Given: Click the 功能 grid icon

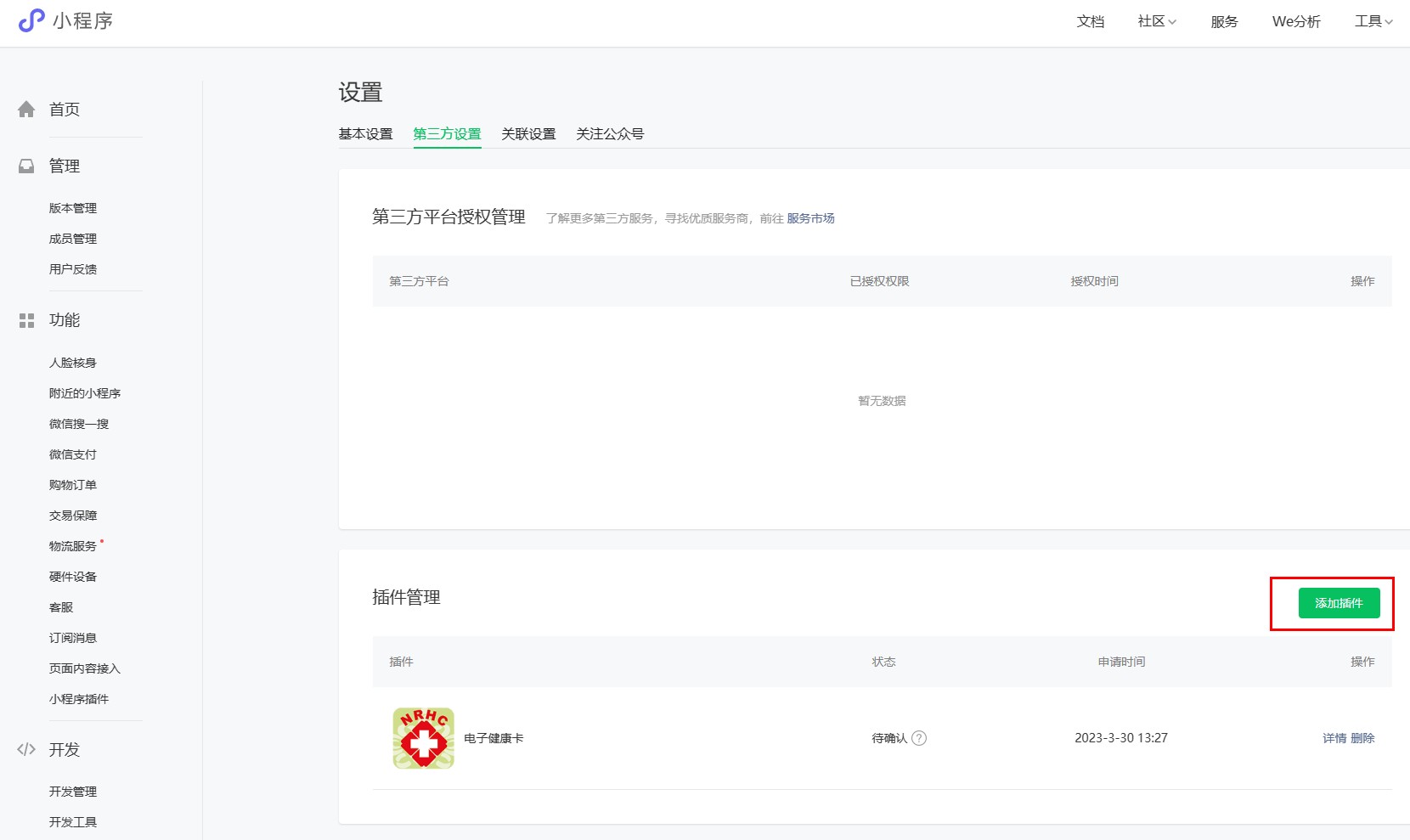Looking at the screenshot, I should (26, 320).
